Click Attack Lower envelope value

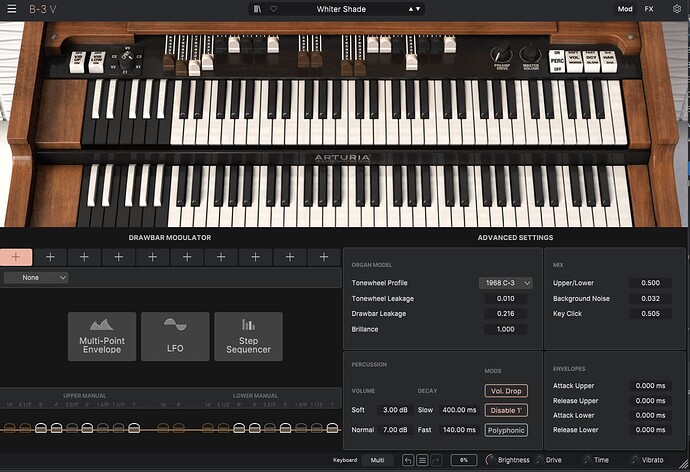(650, 415)
